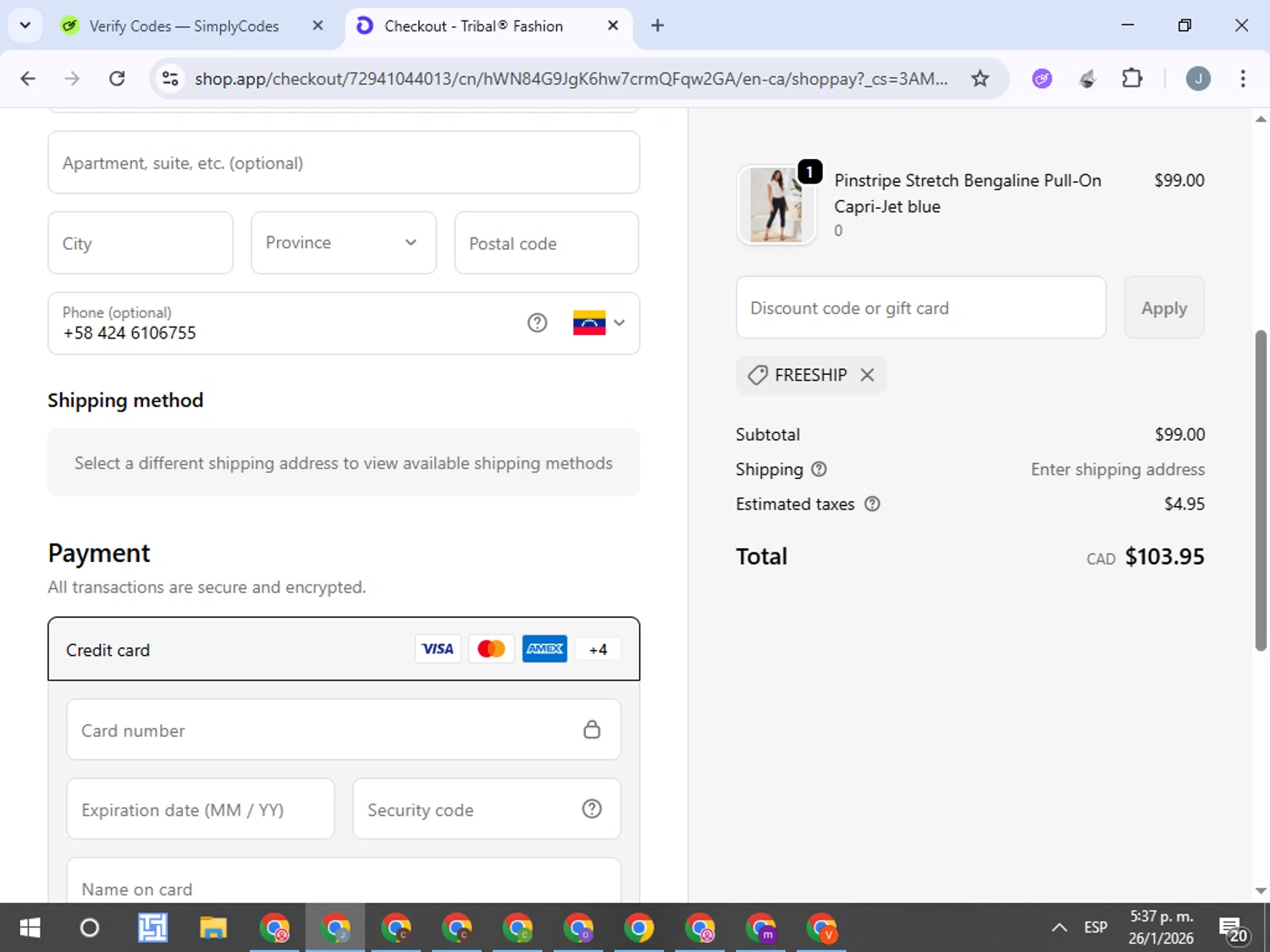
Task: Click the Mastercard logo
Action: (491, 649)
